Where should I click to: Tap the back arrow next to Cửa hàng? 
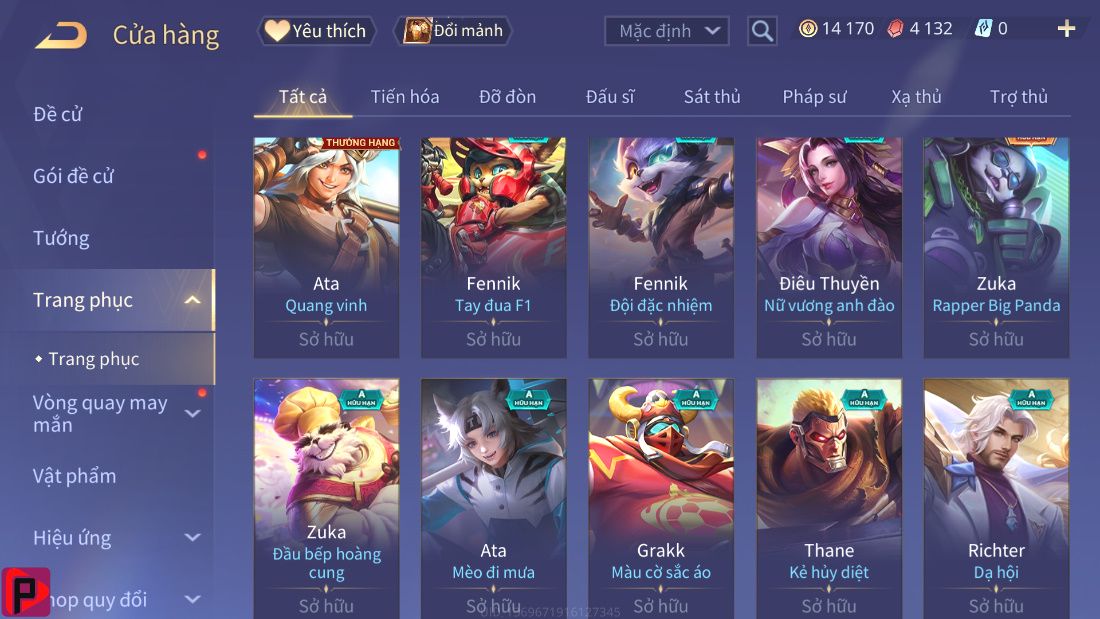click(61, 35)
